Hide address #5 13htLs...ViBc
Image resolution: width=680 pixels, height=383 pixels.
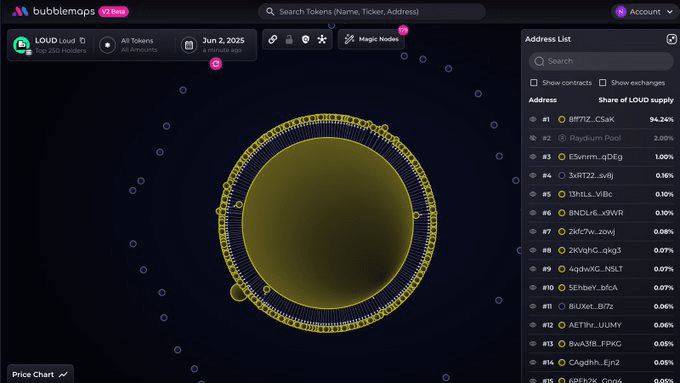[x=533, y=194]
